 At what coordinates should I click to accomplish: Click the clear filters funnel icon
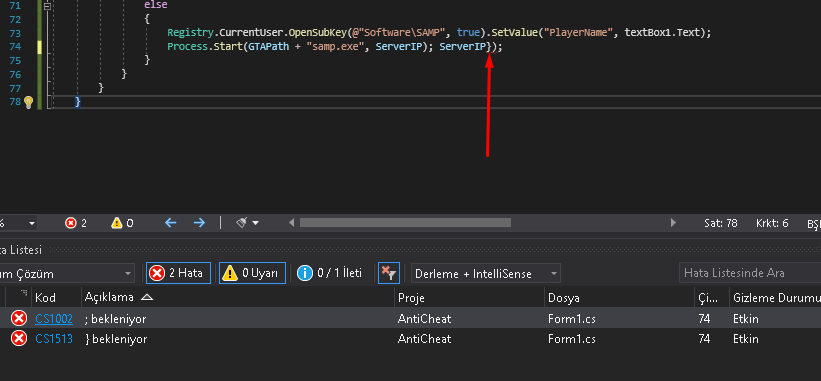point(389,273)
